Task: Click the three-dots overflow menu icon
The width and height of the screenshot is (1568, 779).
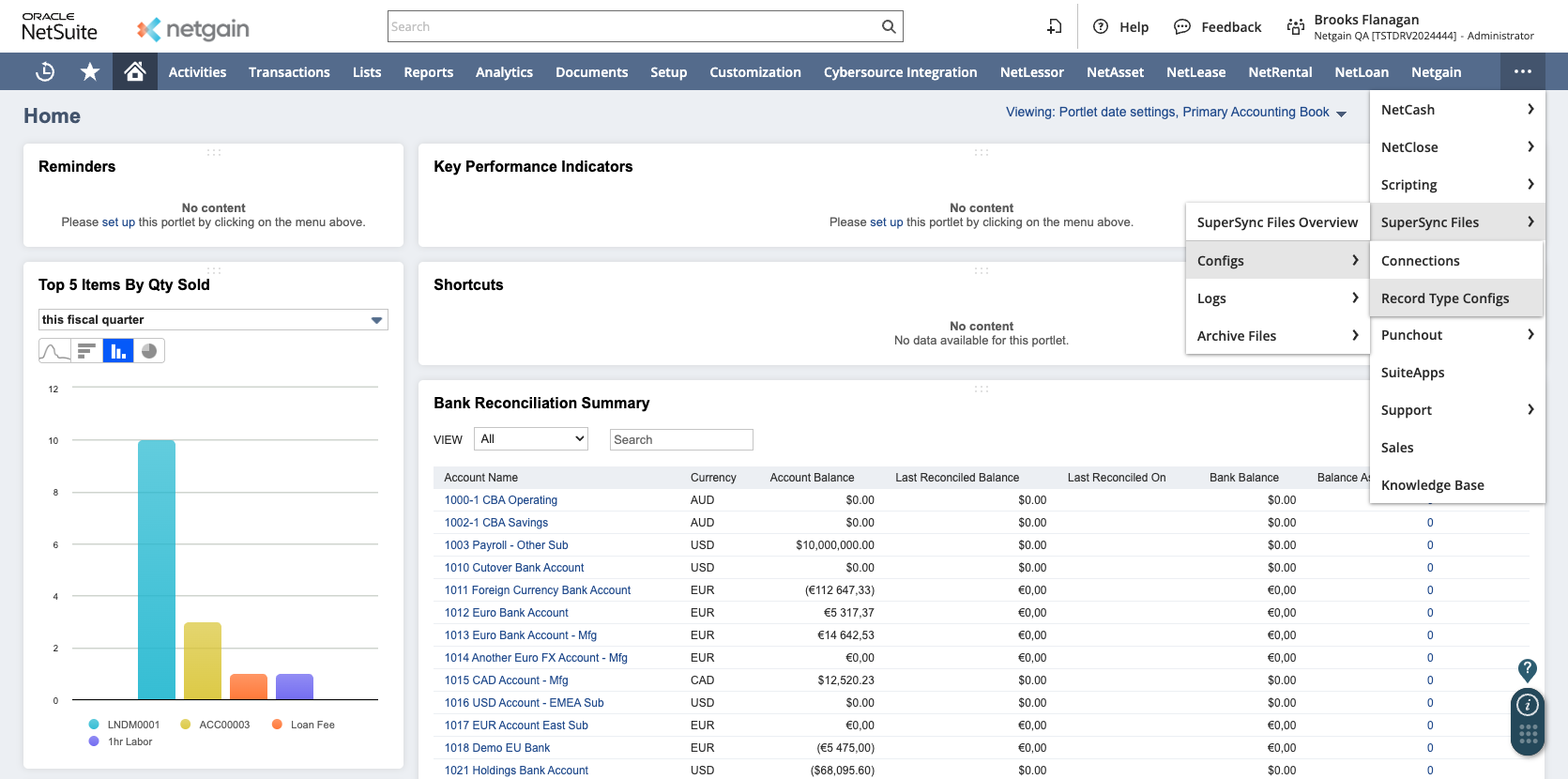Action: click(1522, 72)
